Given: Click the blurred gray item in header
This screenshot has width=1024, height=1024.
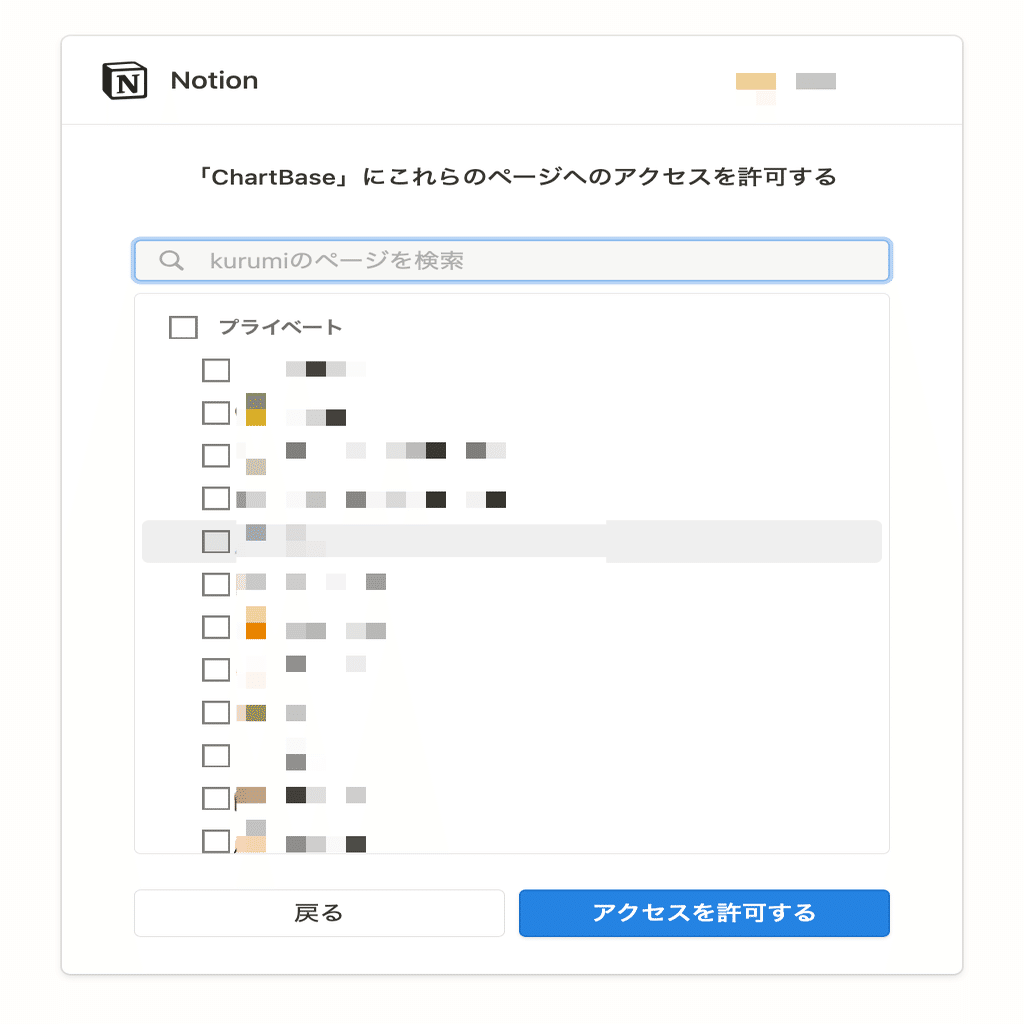Looking at the screenshot, I should pyautogui.click(x=816, y=81).
